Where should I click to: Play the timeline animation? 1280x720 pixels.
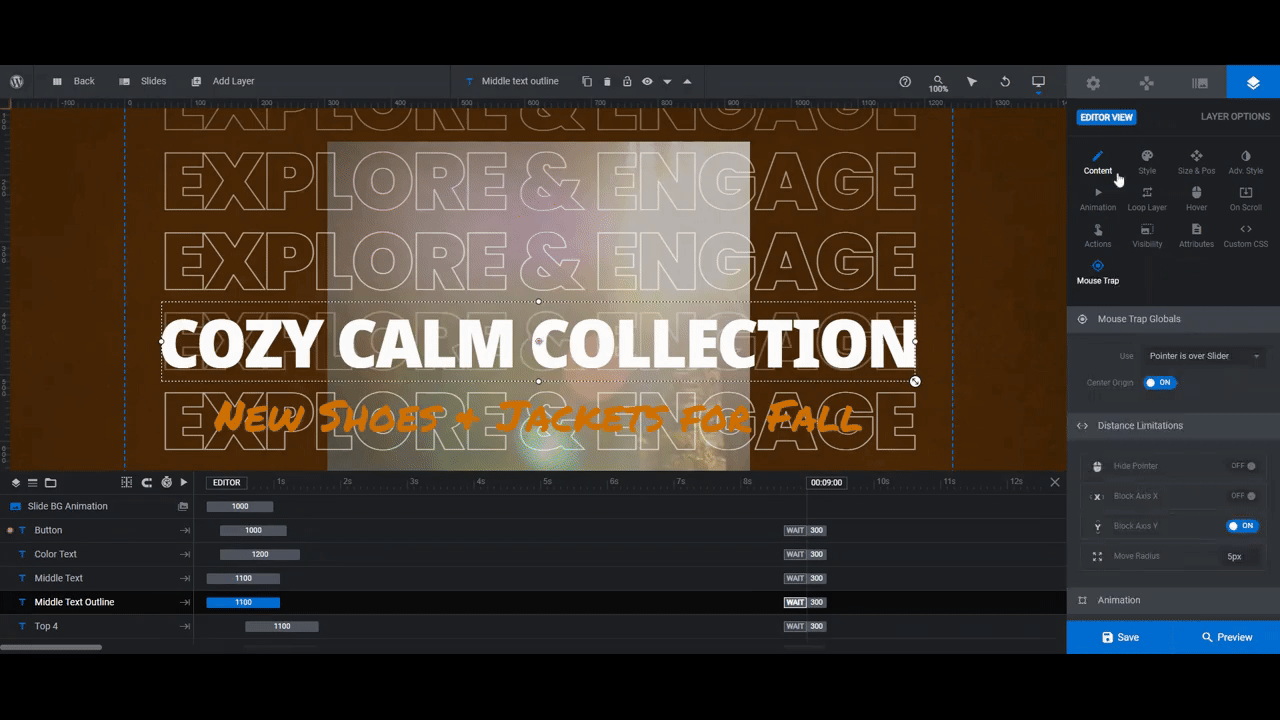tap(184, 482)
